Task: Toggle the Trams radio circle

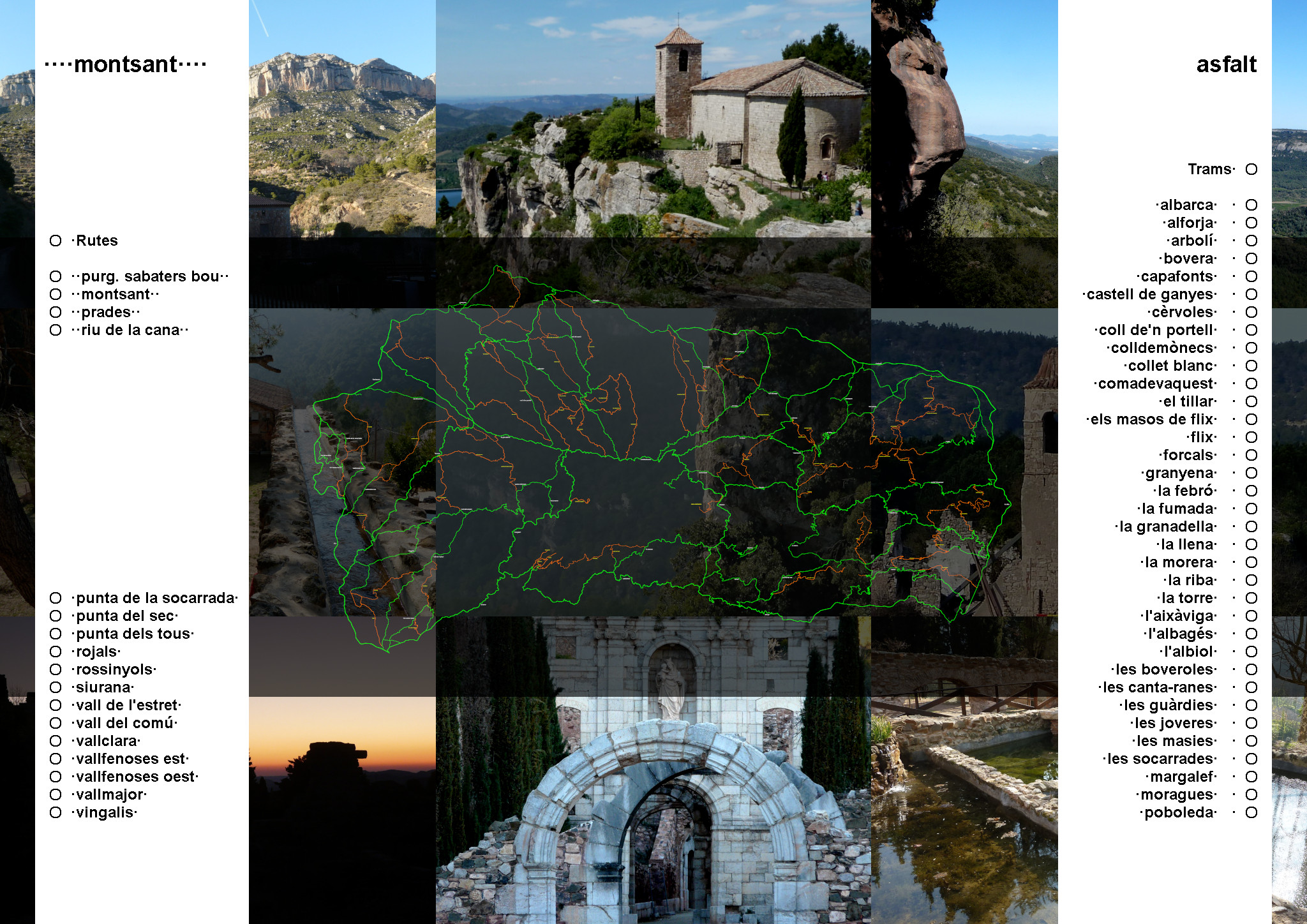Action: pos(1251,169)
